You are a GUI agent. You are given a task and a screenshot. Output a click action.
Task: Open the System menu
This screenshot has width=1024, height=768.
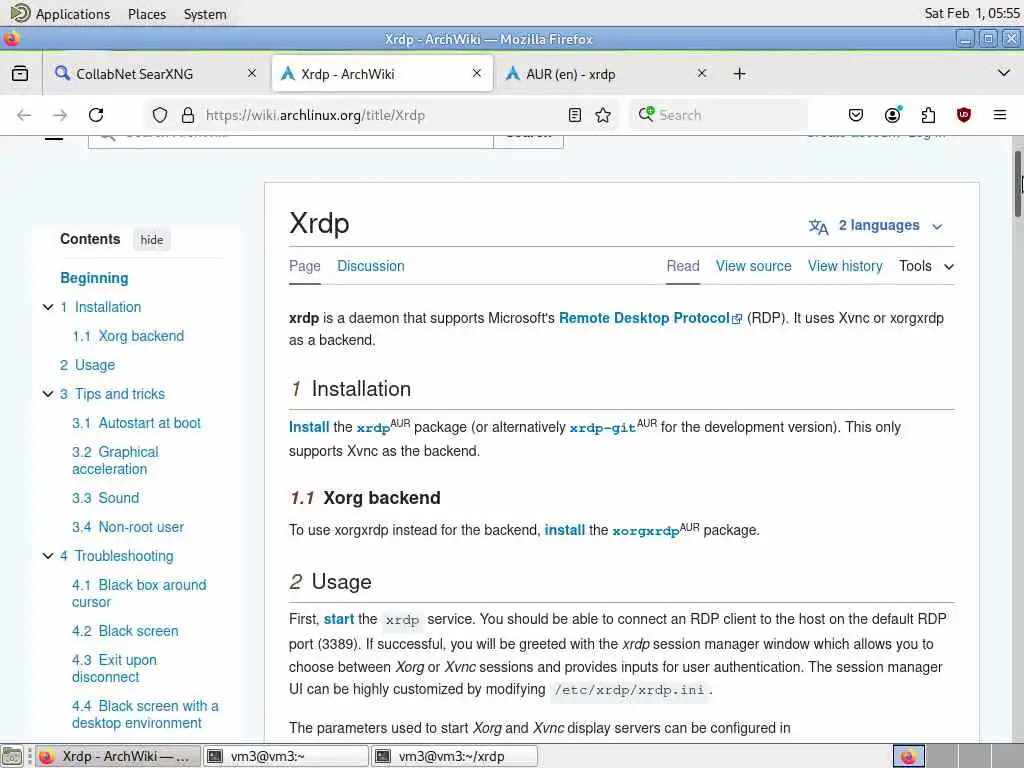tap(204, 14)
